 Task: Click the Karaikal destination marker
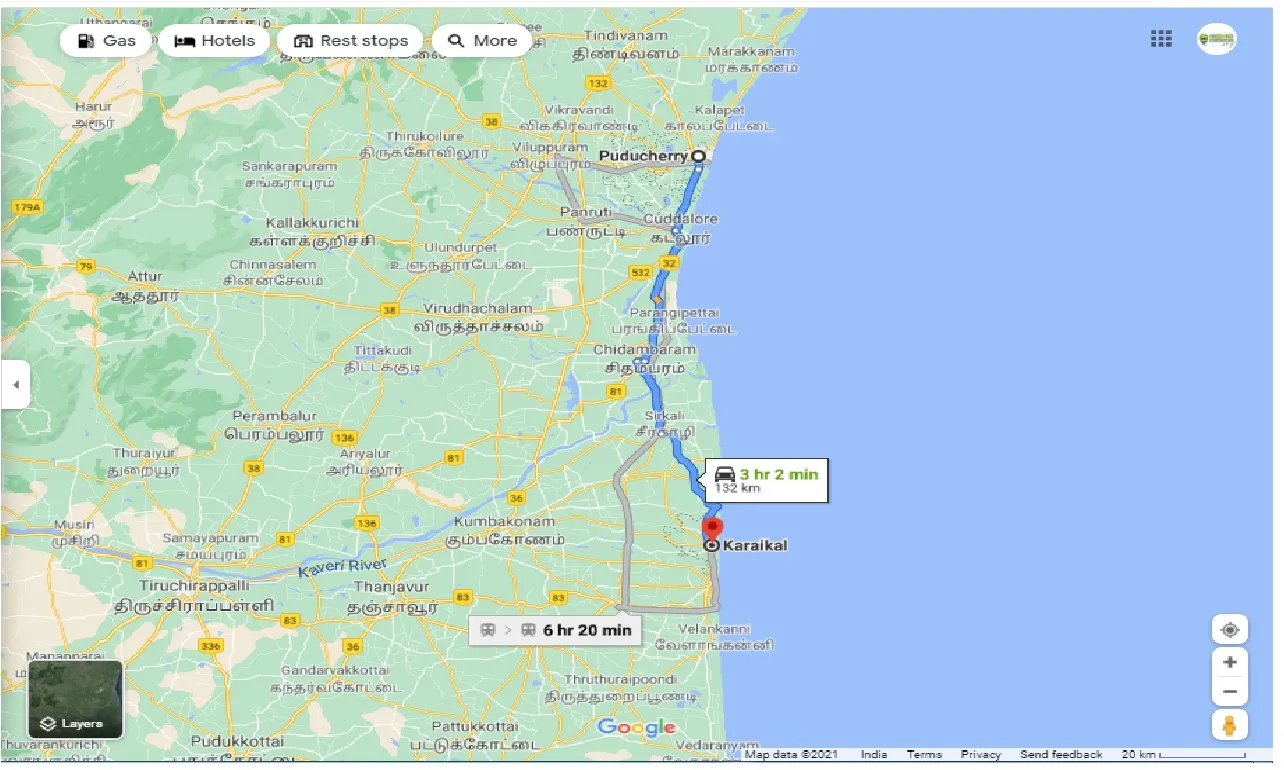pos(713,527)
